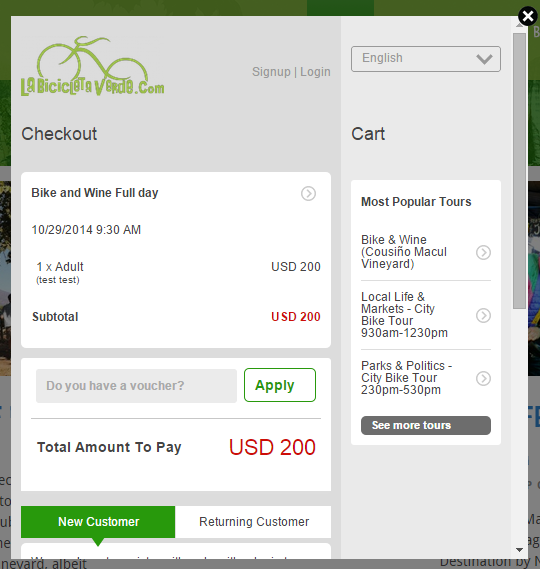Switch to the New Customer tab
Image resolution: width=540 pixels, height=569 pixels.
(98, 522)
